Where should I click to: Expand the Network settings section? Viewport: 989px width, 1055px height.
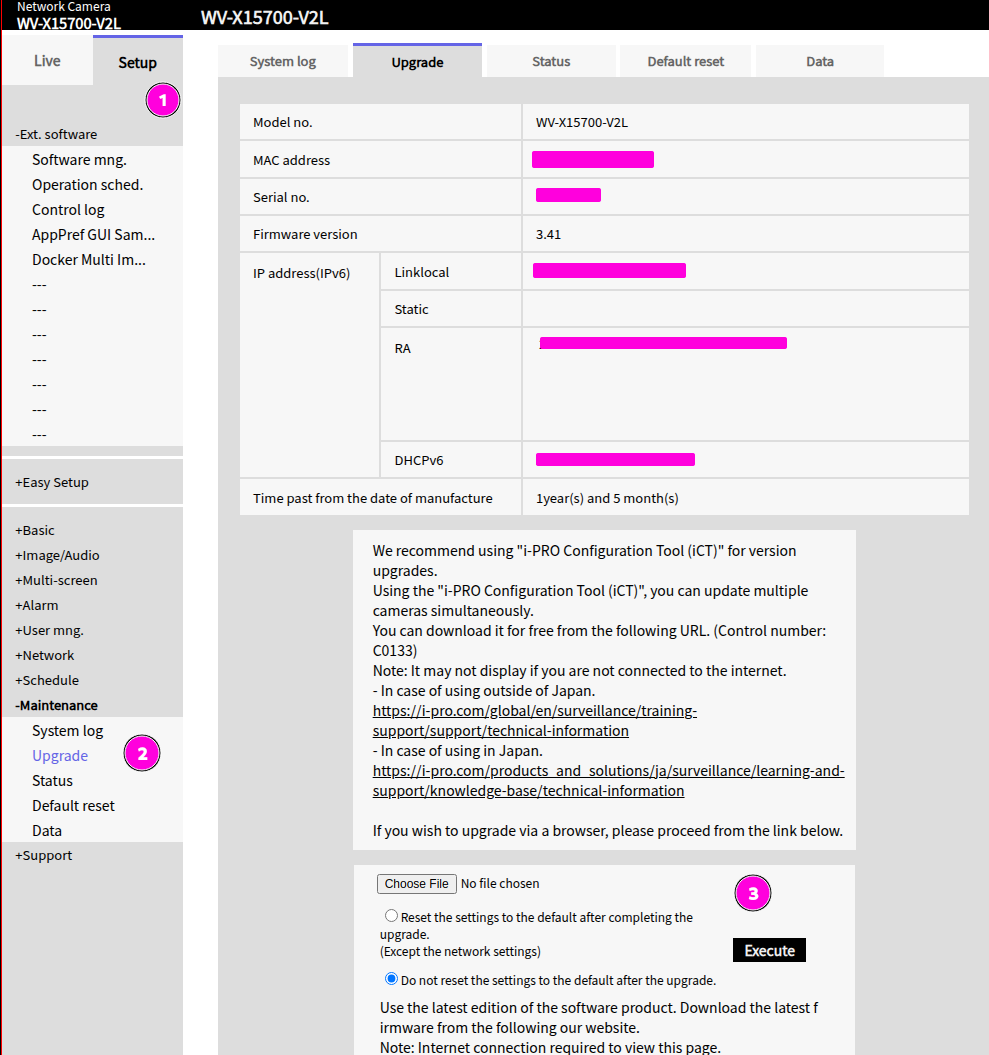coord(45,655)
